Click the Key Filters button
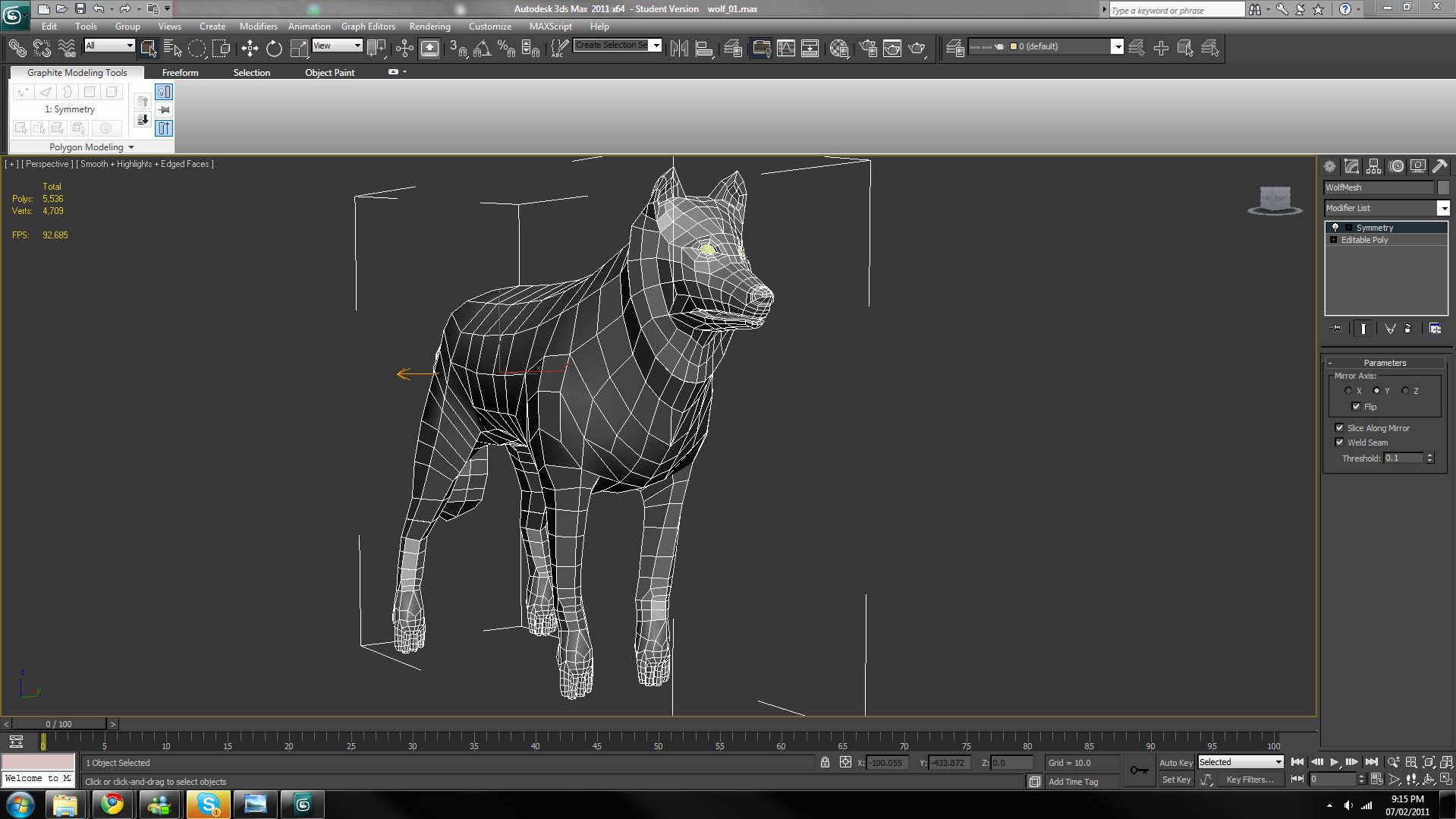 coord(1250,779)
